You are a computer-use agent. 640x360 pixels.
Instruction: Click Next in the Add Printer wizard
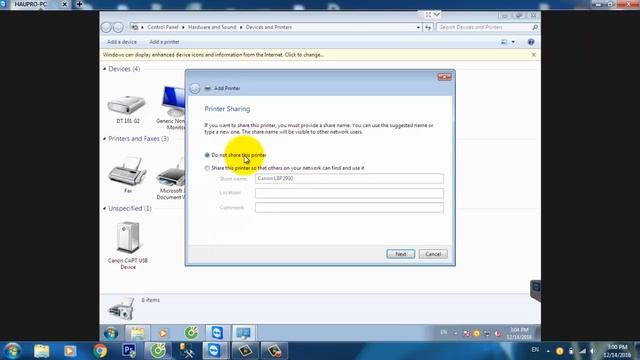(400, 254)
